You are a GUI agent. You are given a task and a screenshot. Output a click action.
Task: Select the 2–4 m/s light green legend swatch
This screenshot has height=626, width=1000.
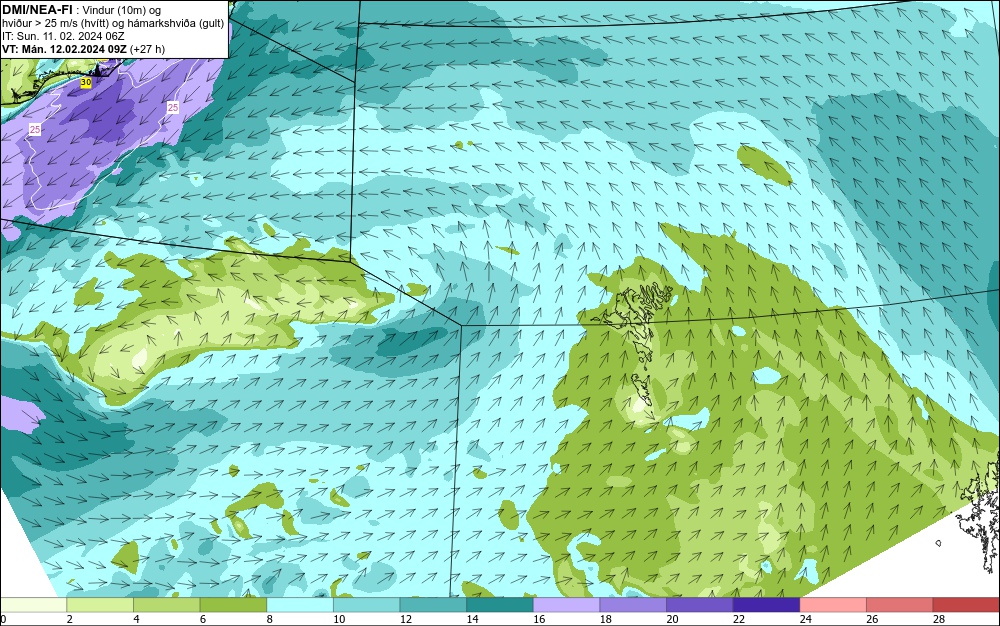coord(99,605)
